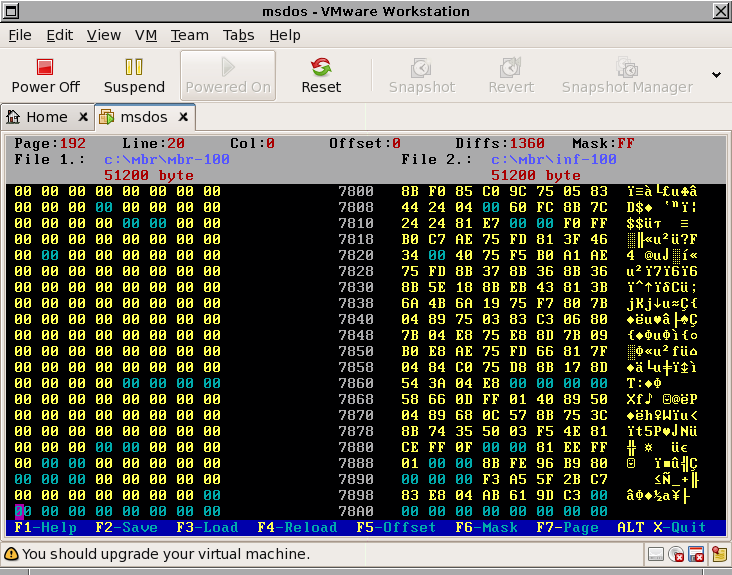Viewport: 732px width, 575px height.
Task: Take a Snapshot of the VM
Action: [x=422, y=76]
